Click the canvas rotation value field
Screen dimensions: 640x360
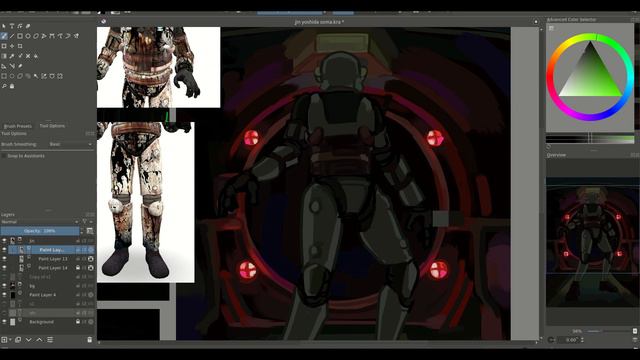[x=571, y=340]
